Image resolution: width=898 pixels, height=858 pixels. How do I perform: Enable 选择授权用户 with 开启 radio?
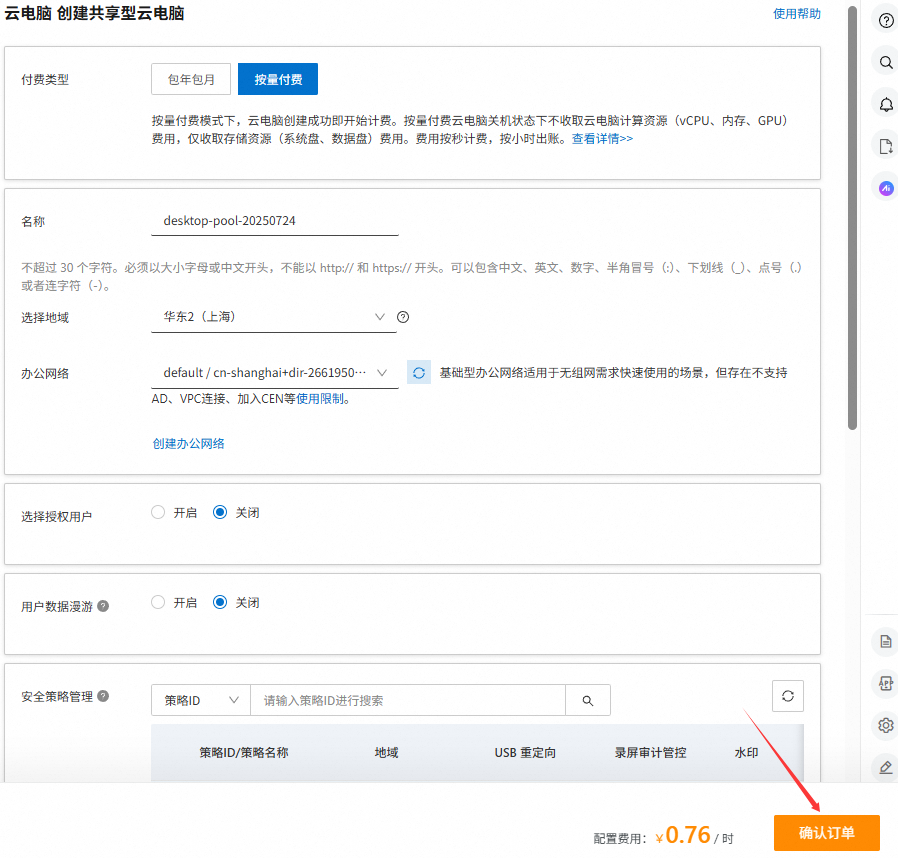(x=158, y=512)
